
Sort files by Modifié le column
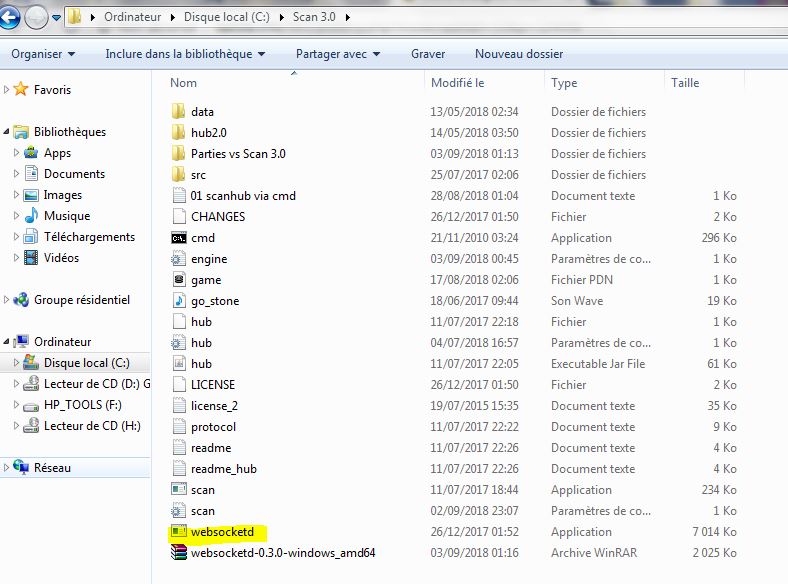pyautogui.click(x=457, y=83)
